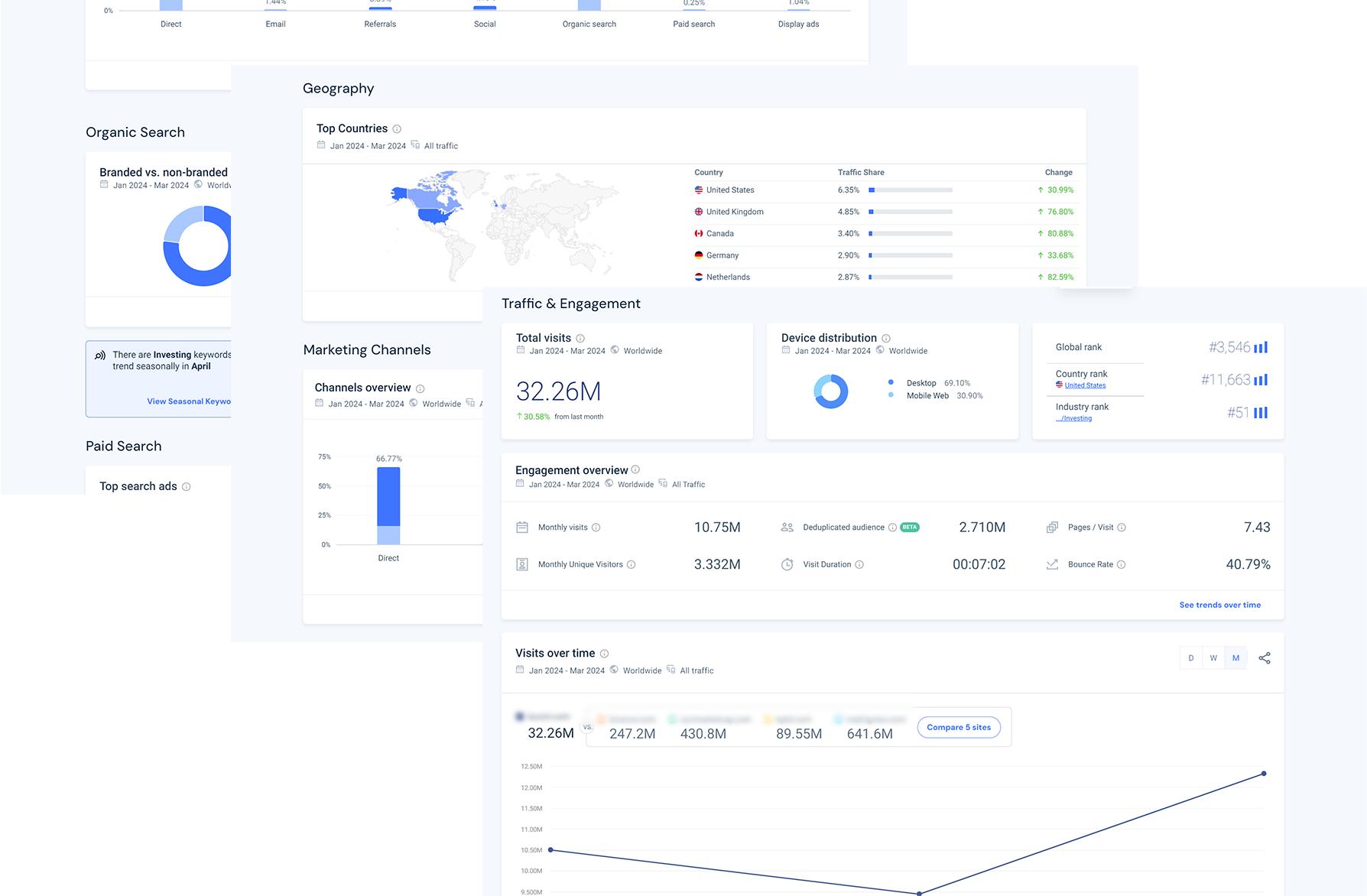
Task: Click the Desktop legend color dot
Action: (x=891, y=382)
